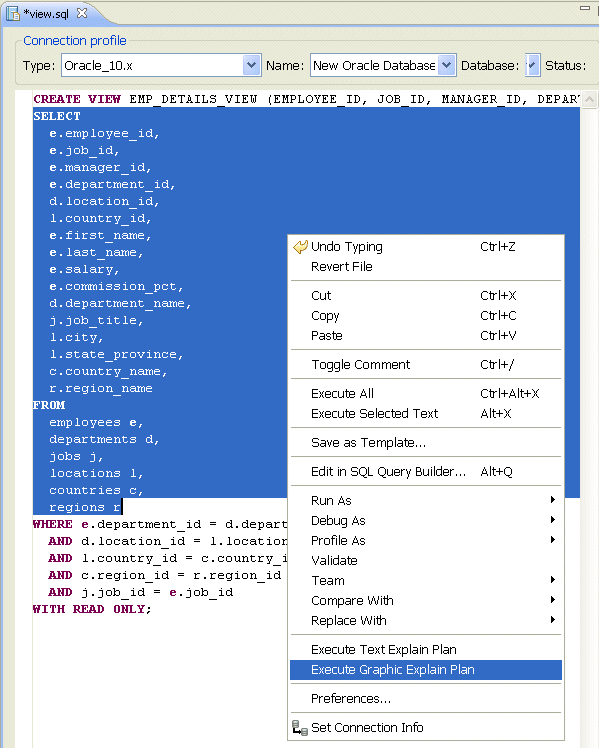The height and width of the screenshot is (748, 599).
Task: Choose Paste in the context menu
Action: [x=426, y=336]
